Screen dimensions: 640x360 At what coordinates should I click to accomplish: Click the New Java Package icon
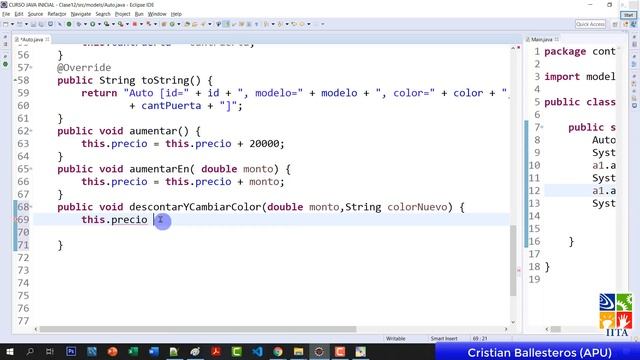[x=164, y=24]
